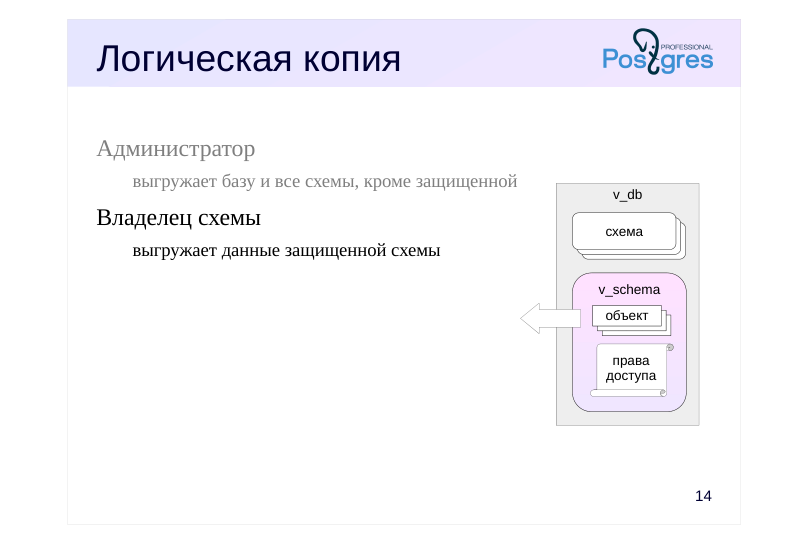
Task: Click the Postgres Professional logo
Action: click(657, 52)
